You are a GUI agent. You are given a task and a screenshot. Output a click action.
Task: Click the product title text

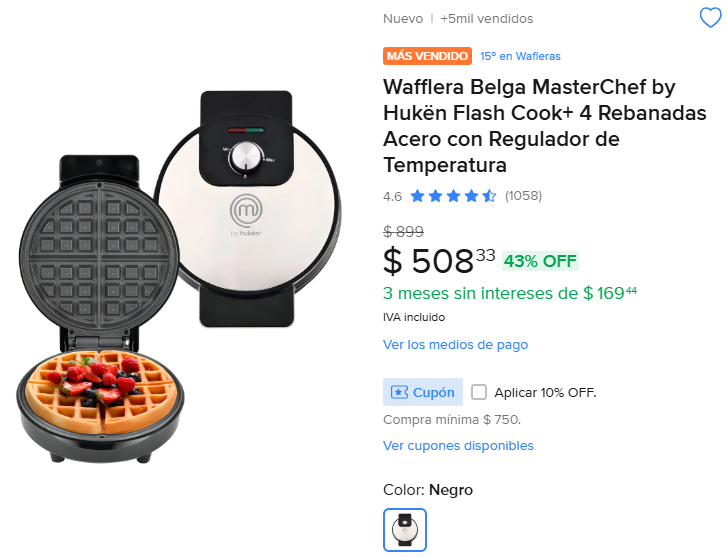(545, 125)
